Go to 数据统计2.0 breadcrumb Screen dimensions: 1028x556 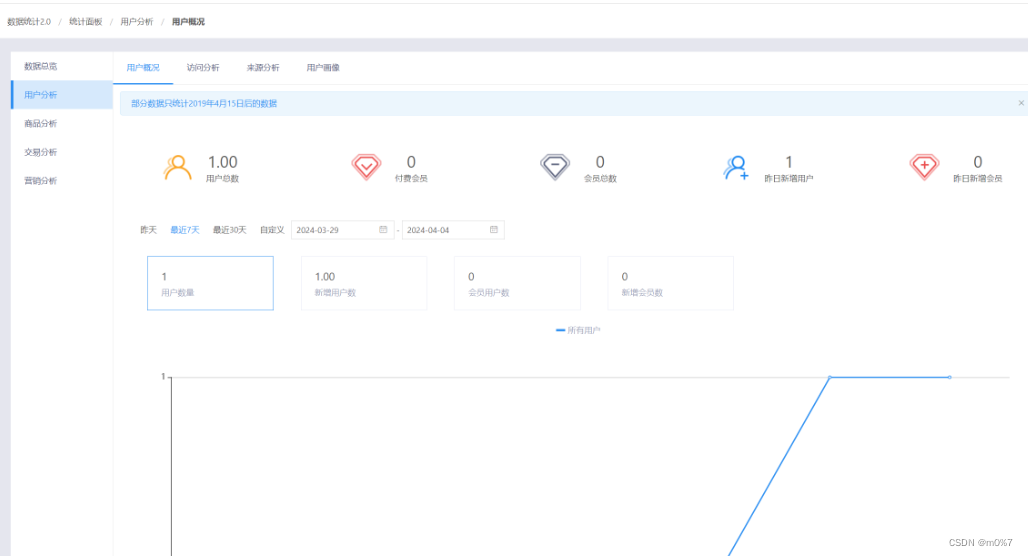click(29, 22)
